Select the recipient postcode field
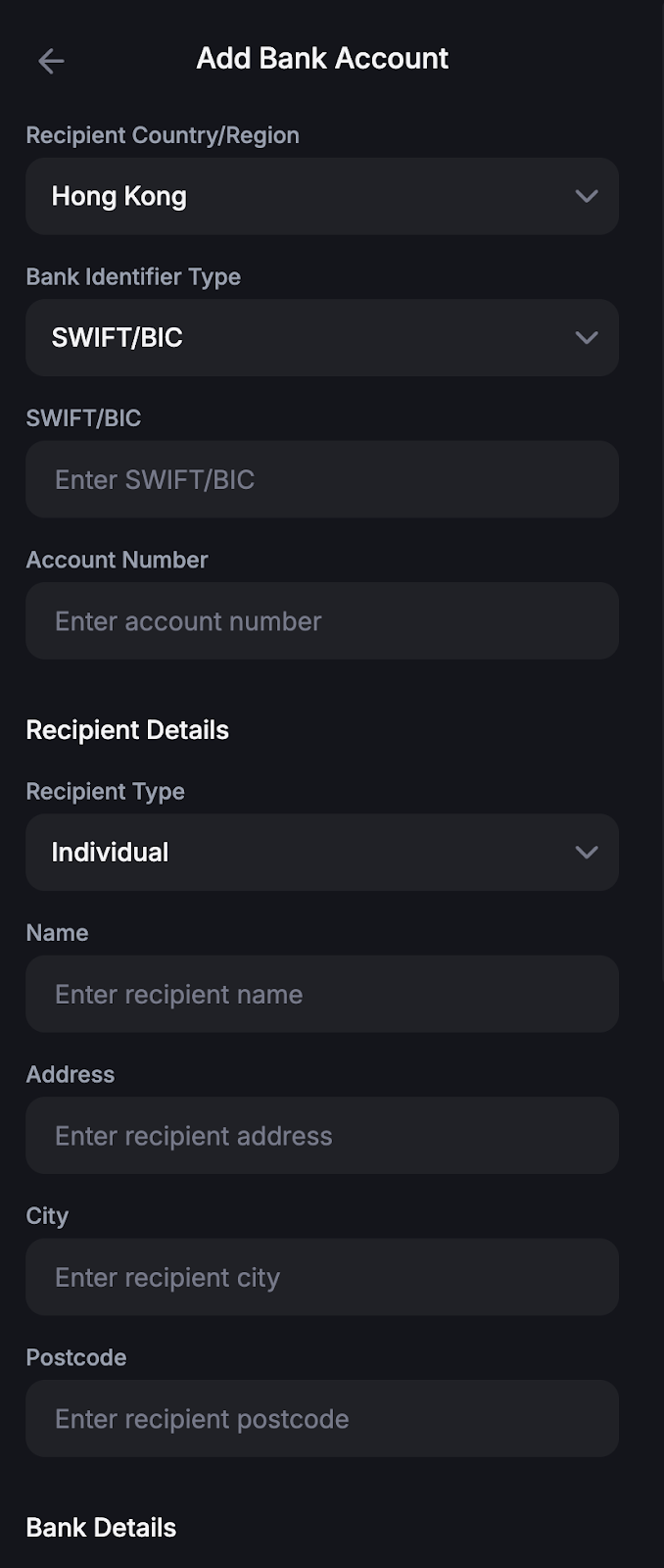Image resolution: width=664 pixels, height=1568 pixels. (x=321, y=1419)
